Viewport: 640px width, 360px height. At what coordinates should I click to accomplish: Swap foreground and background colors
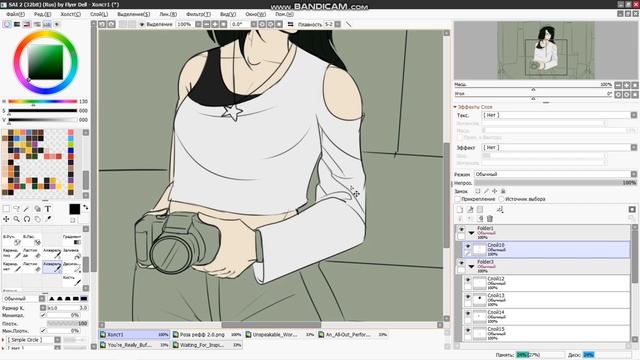(85, 207)
